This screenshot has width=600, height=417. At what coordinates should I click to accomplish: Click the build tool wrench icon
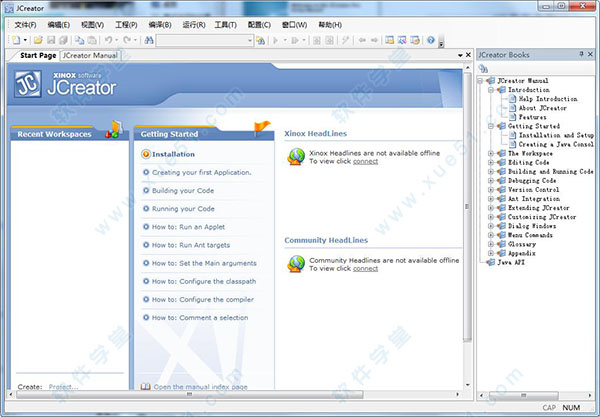tap(346, 40)
